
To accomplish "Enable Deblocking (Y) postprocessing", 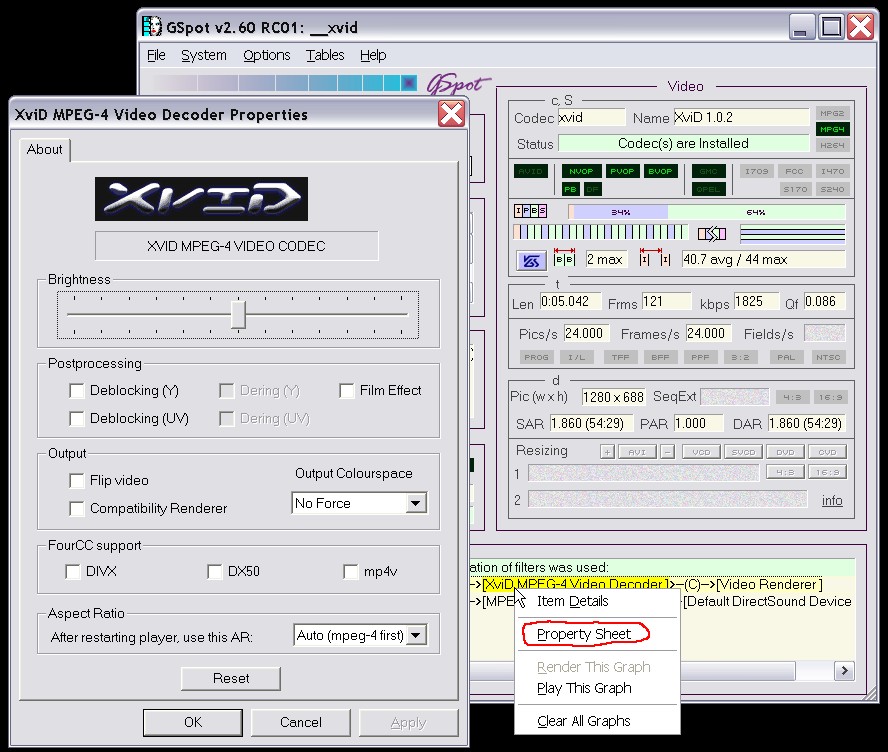I will click(77, 391).
